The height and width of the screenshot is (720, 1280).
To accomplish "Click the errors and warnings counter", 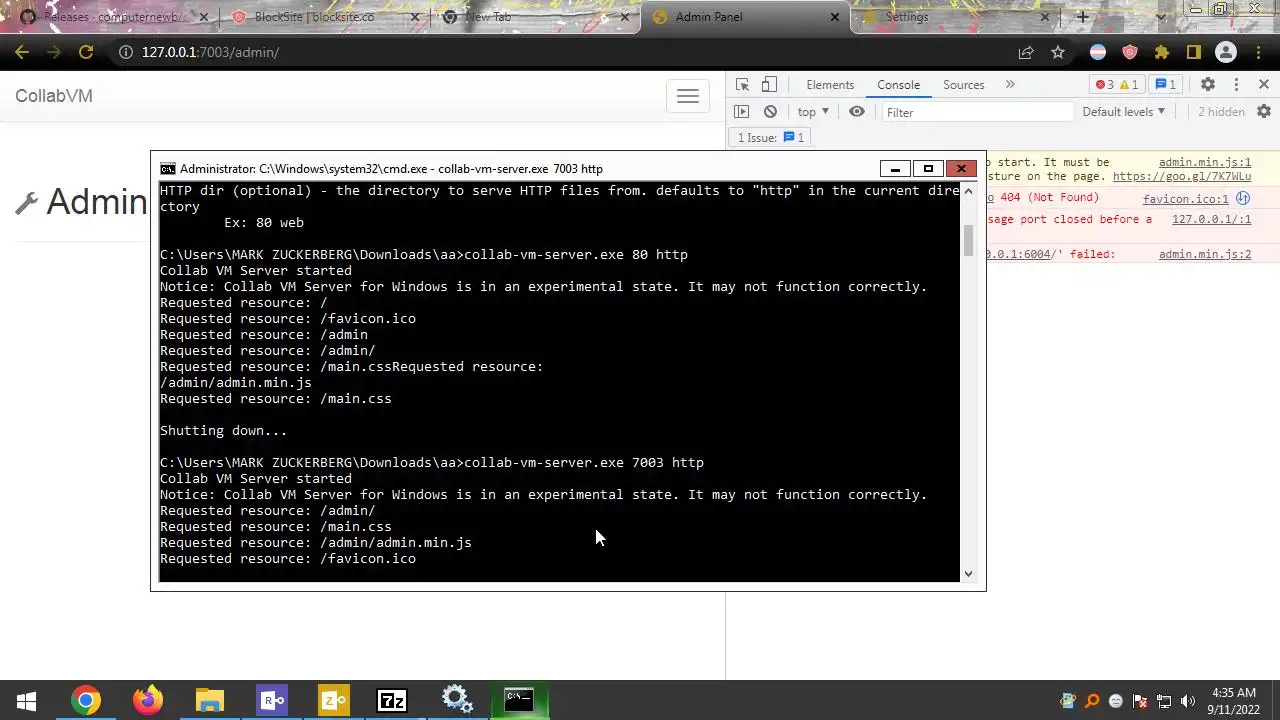I will 1117,85.
